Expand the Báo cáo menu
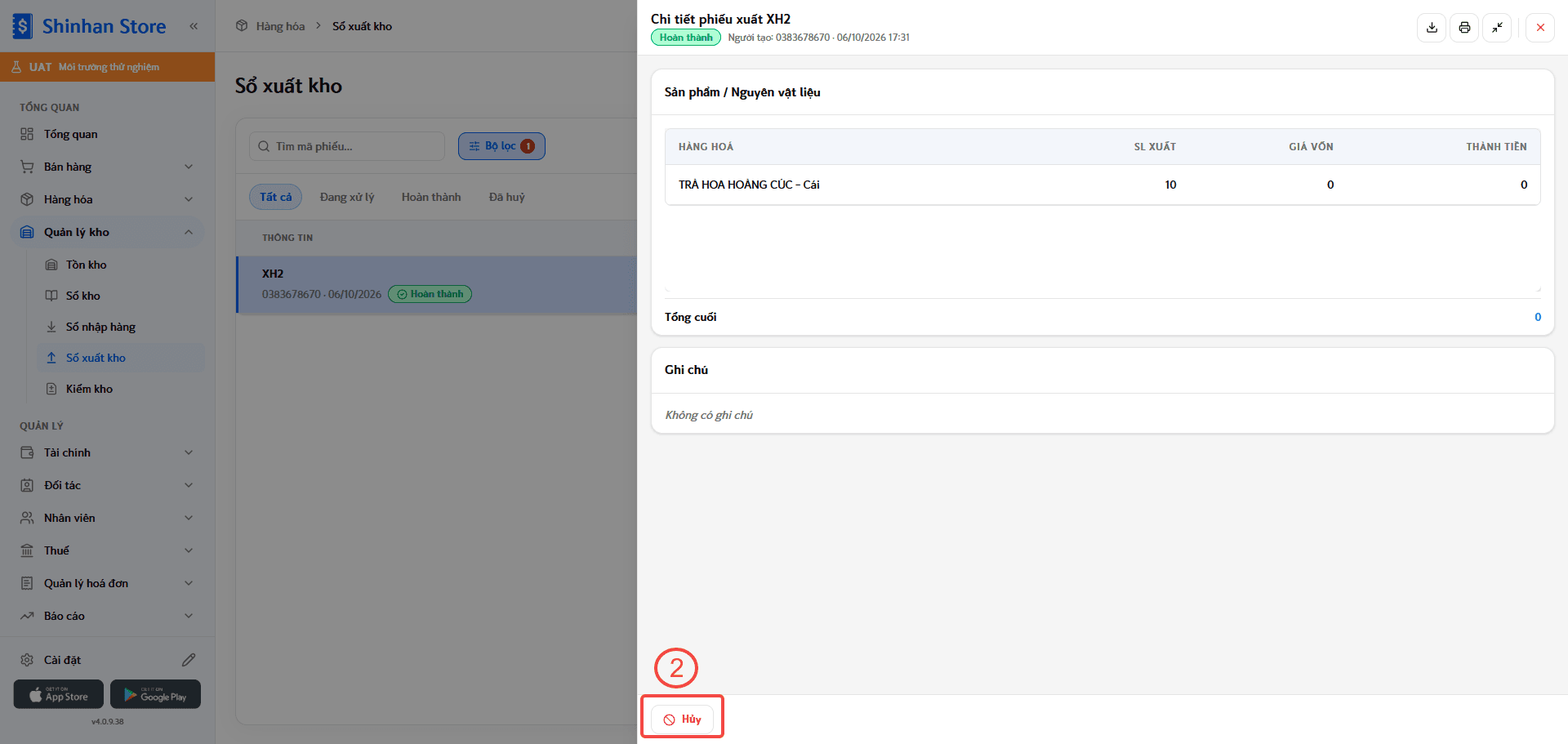1568x744 pixels. tap(108, 616)
